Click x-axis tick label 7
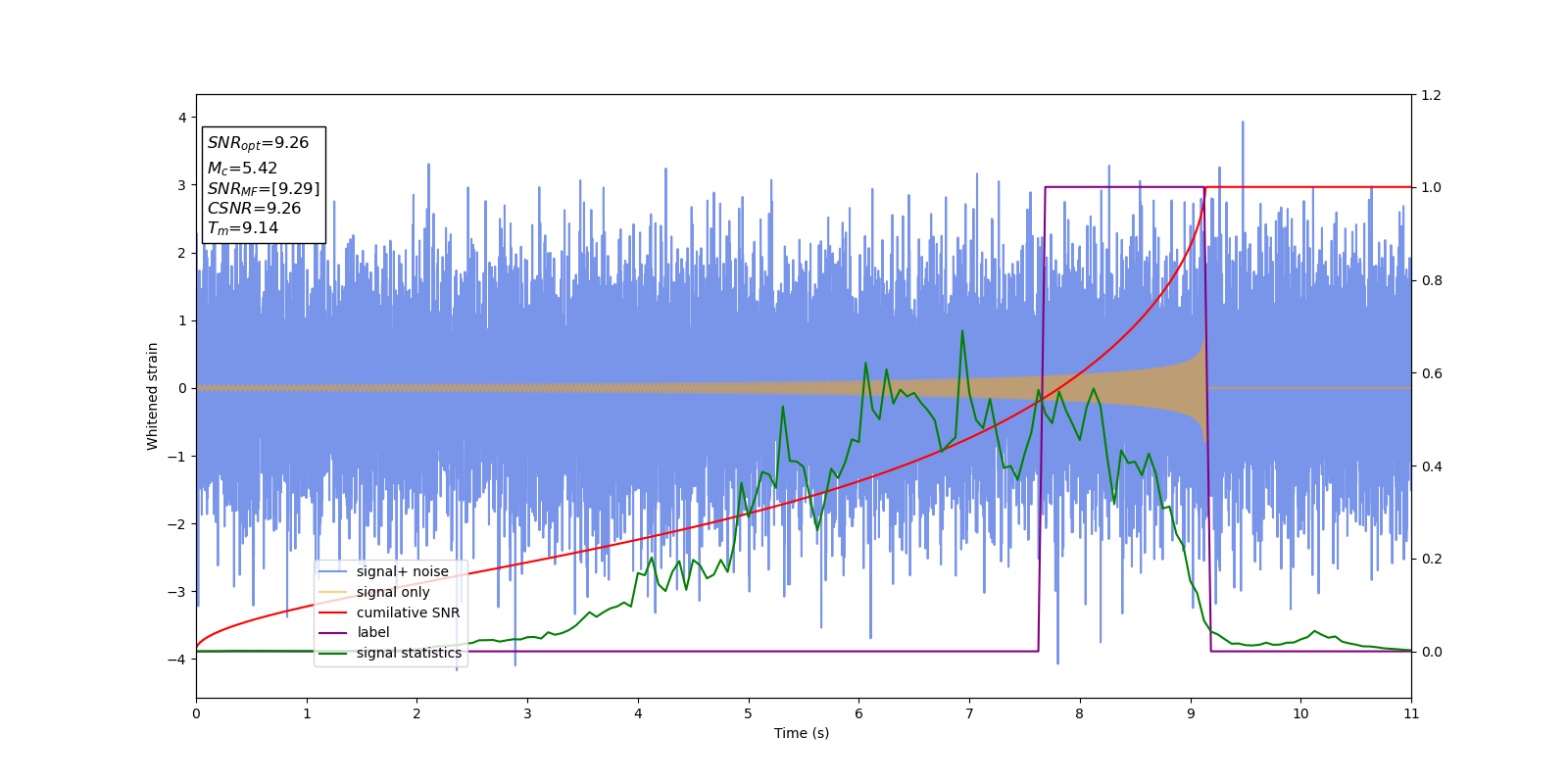Viewport: 1568px width, 784px height. pyautogui.click(x=969, y=713)
